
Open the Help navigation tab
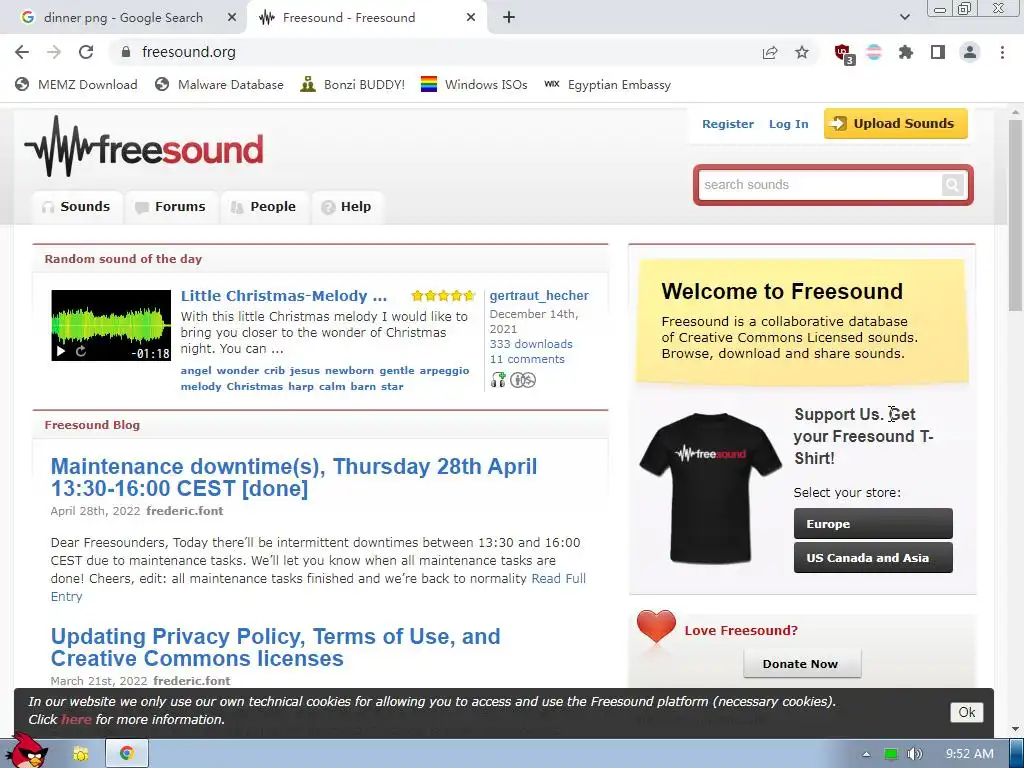click(x=347, y=207)
